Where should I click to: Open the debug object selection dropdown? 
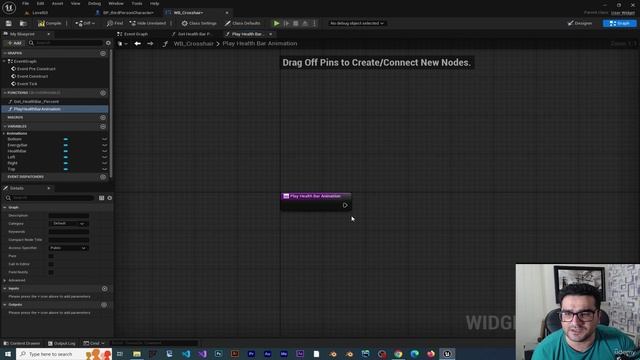tap(357, 23)
